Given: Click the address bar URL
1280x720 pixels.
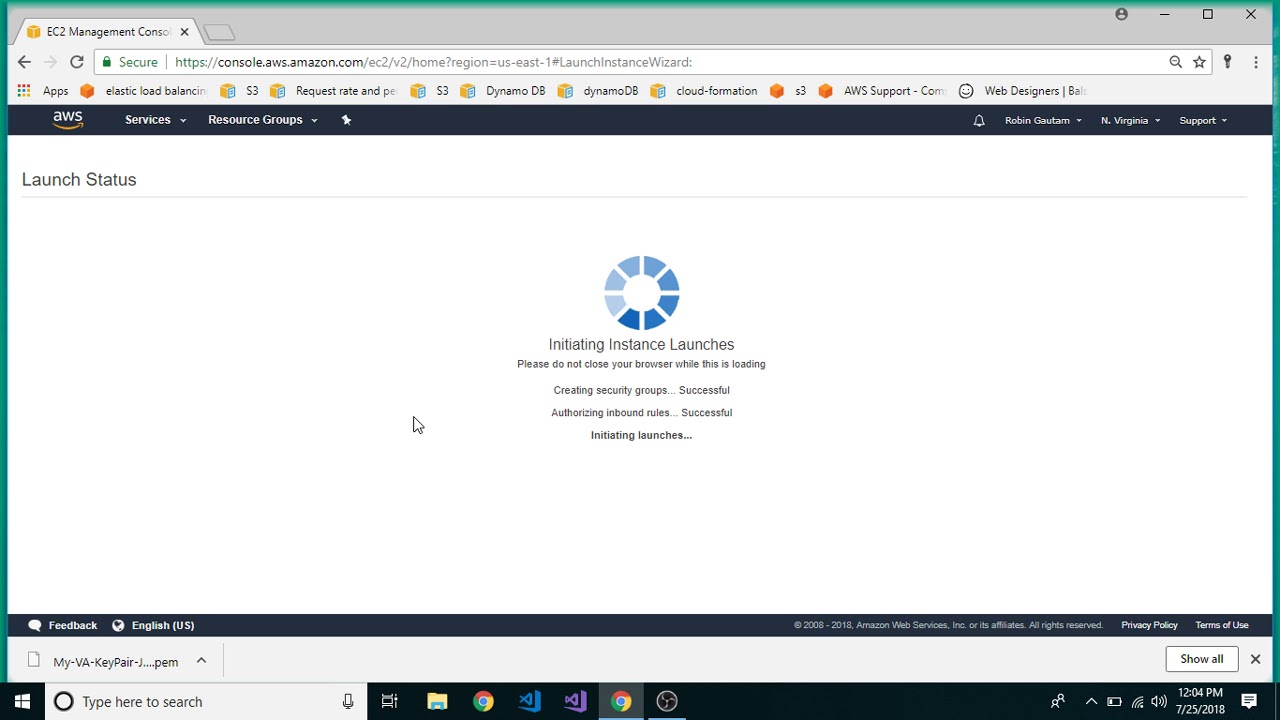Looking at the screenshot, I should (433, 62).
